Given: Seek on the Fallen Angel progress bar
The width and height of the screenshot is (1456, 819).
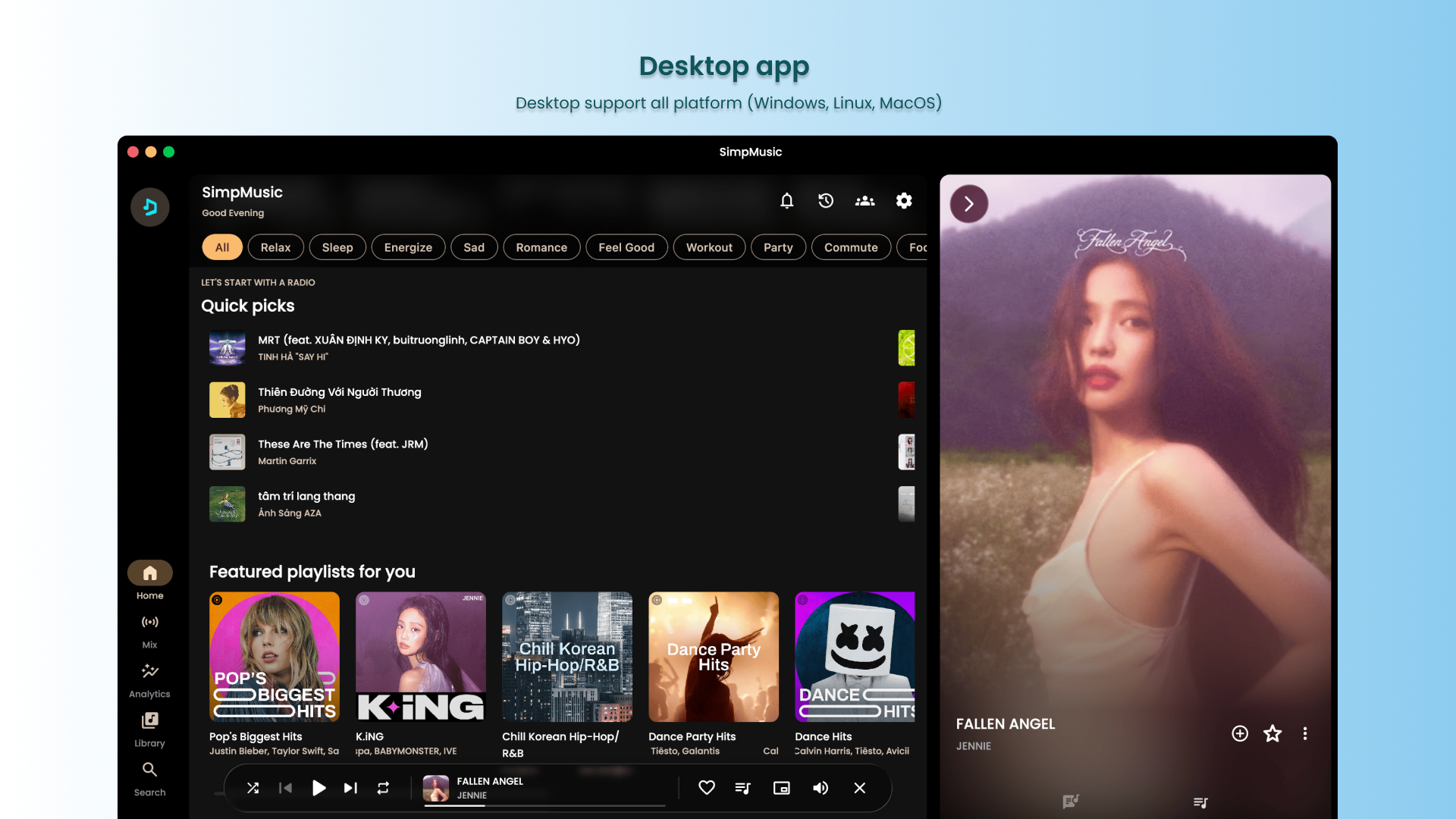Looking at the screenshot, I should [x=544, y=805].
